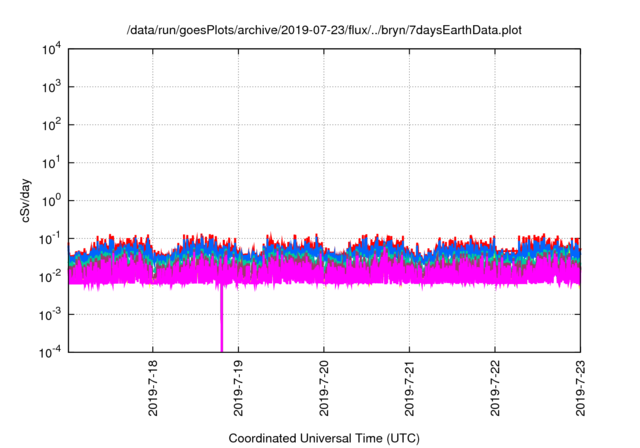Click the 10^2 y-axis tick label
640x448 pixels.
tap(52, 125)
